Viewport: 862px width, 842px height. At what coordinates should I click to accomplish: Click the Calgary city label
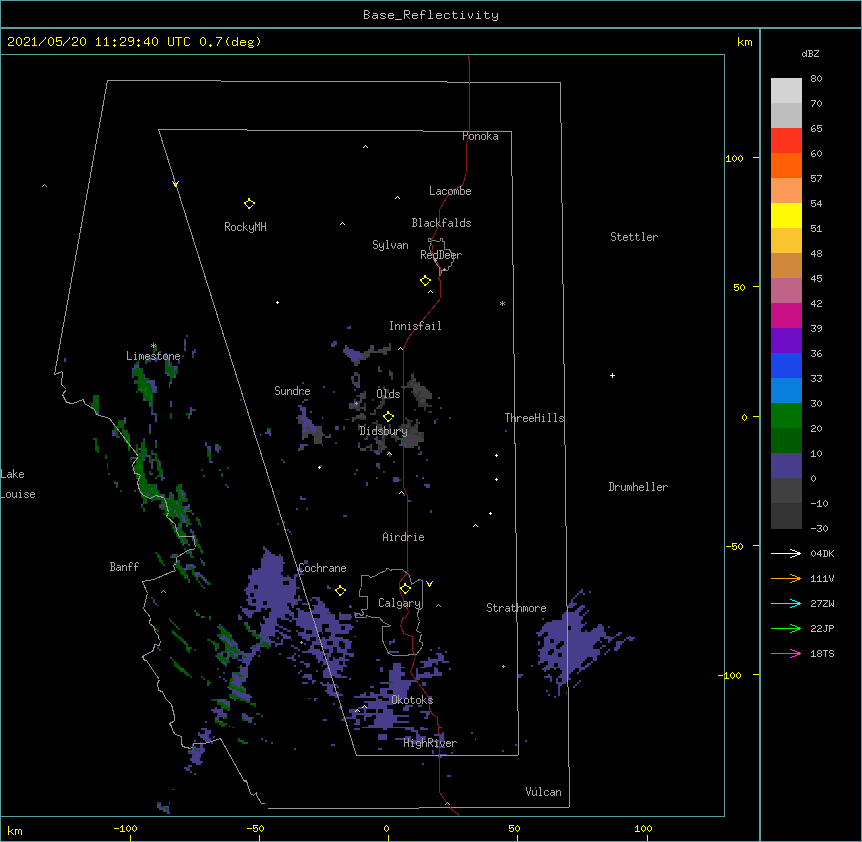400,603
